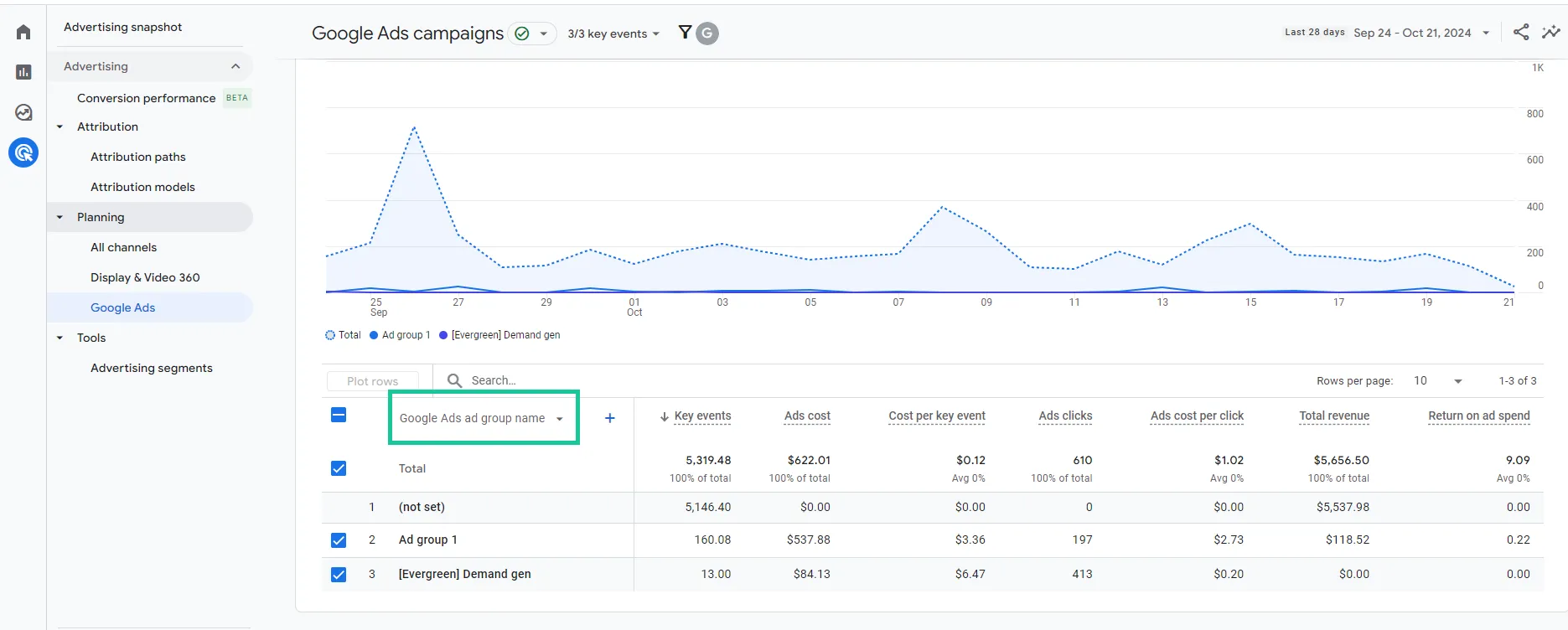Open the Advertising icon in left rail
This screenshot has height=630, width=1568.
[x=23, y=152]
